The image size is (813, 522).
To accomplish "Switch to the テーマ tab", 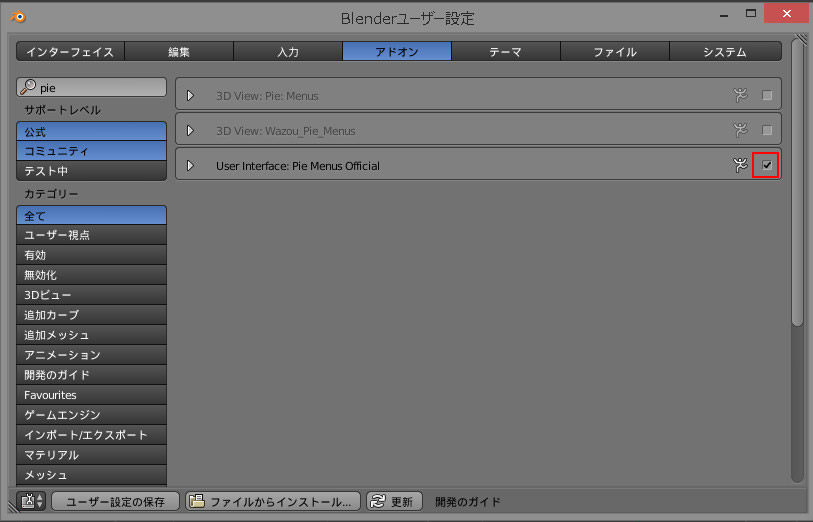I will (506, 51).
